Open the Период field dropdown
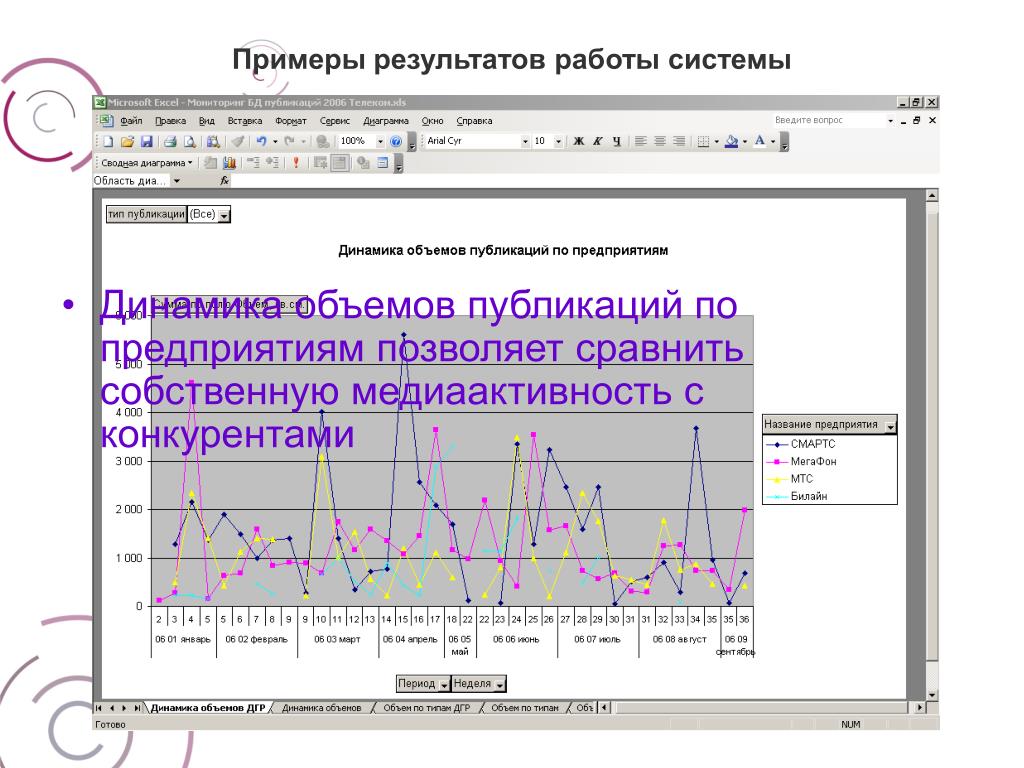Viewport: 1024px width, 768px height. [444, 684]
